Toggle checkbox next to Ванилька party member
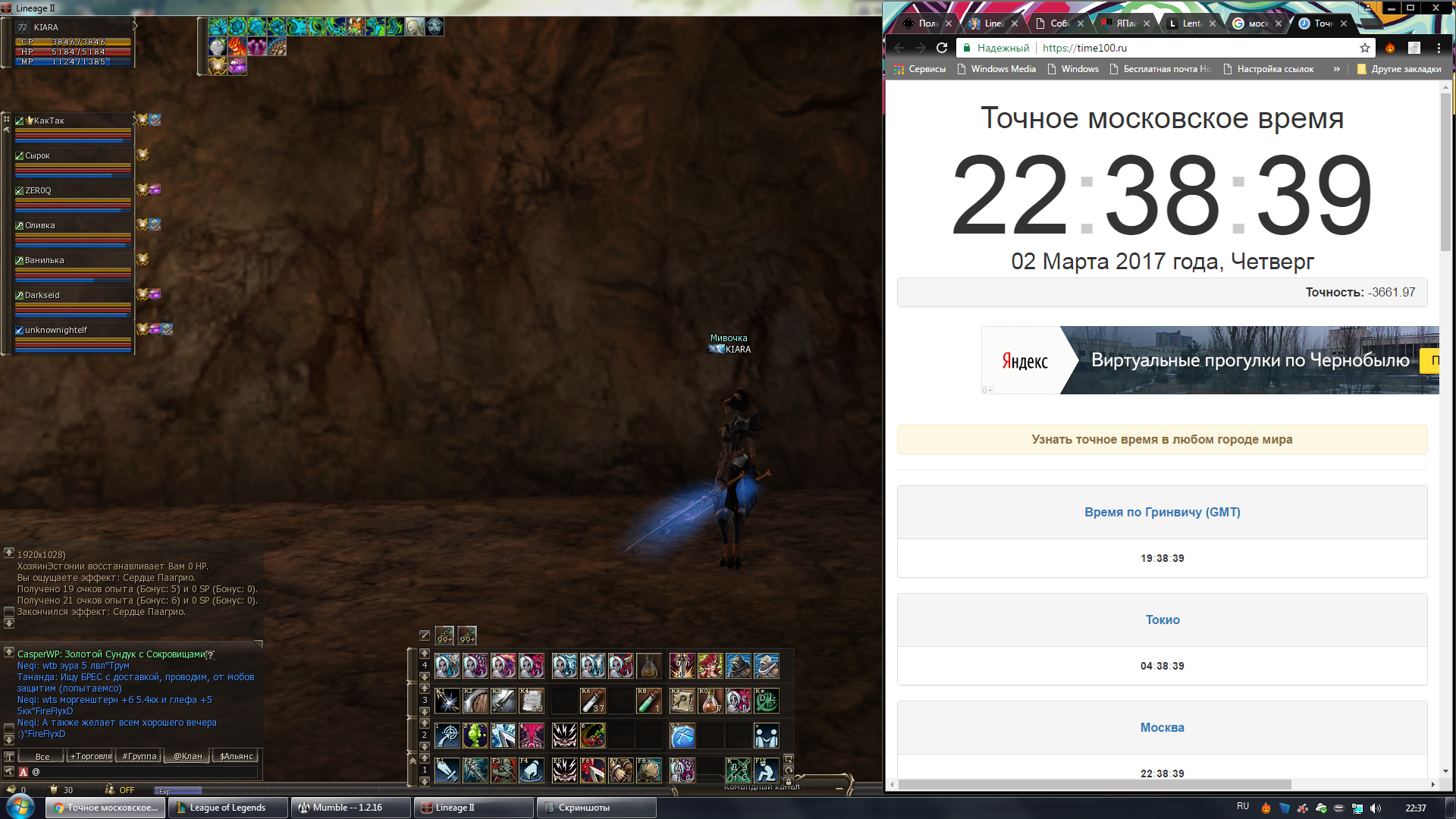The height and width of the screenshot is (819, 1456). pos(20,260)
